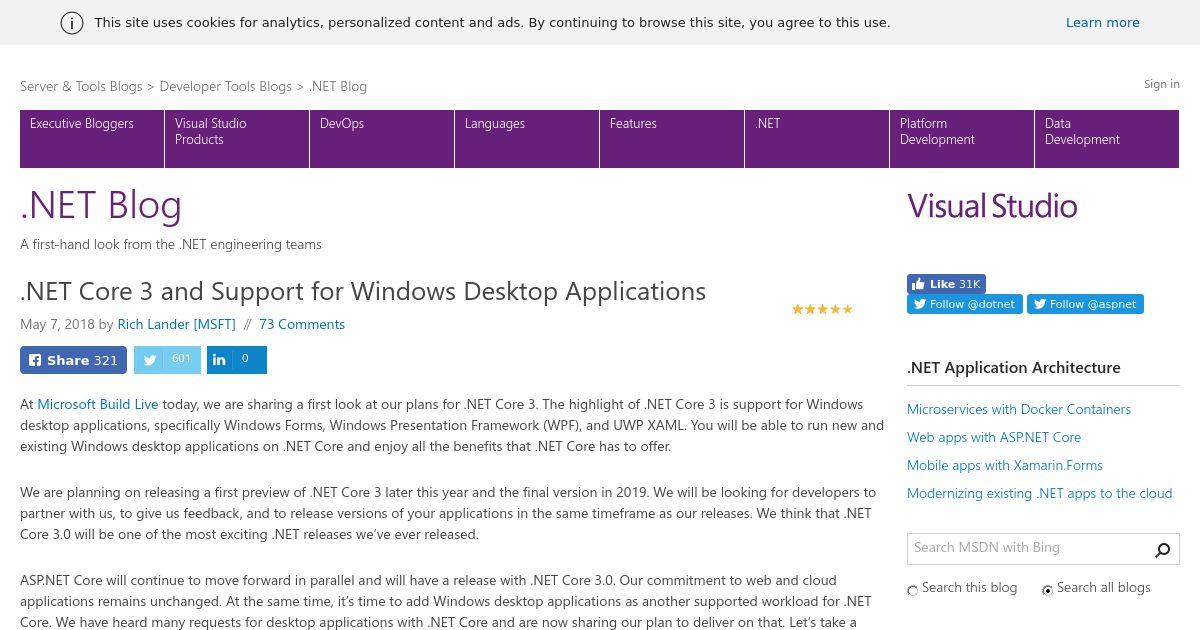This screenshot has height=630, width=1200.
Task: Click the date 'May 7, 2018'
Action: click(x=57, y=324)
